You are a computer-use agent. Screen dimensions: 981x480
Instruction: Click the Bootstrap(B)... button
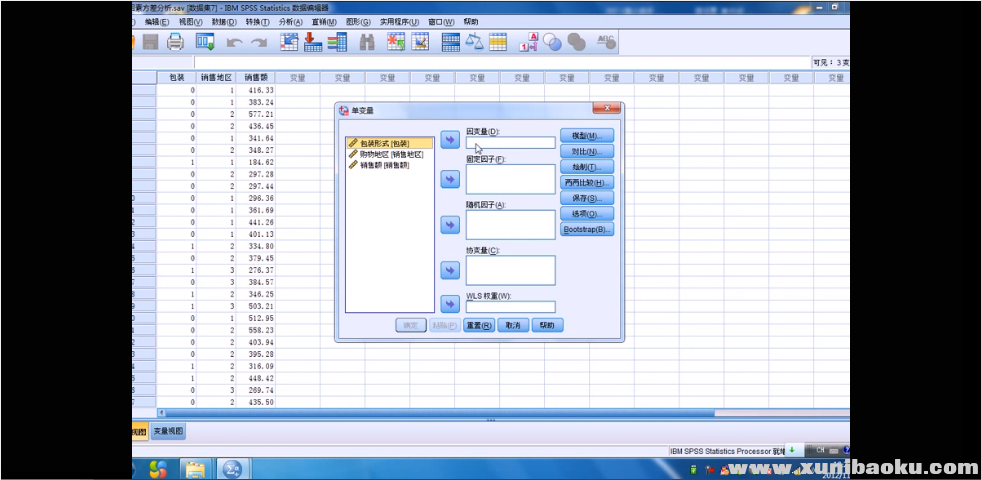point(586,229)
